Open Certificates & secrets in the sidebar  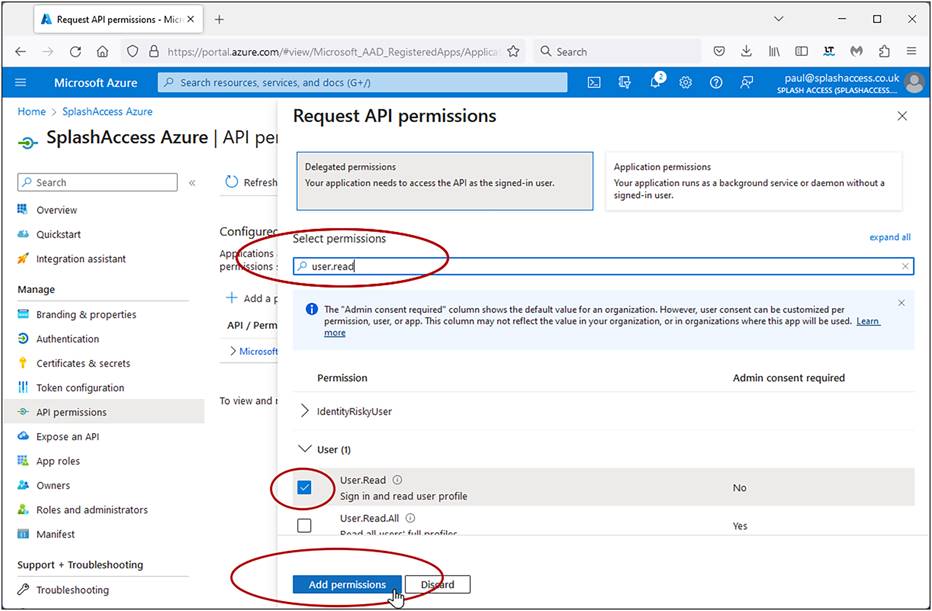83,363
